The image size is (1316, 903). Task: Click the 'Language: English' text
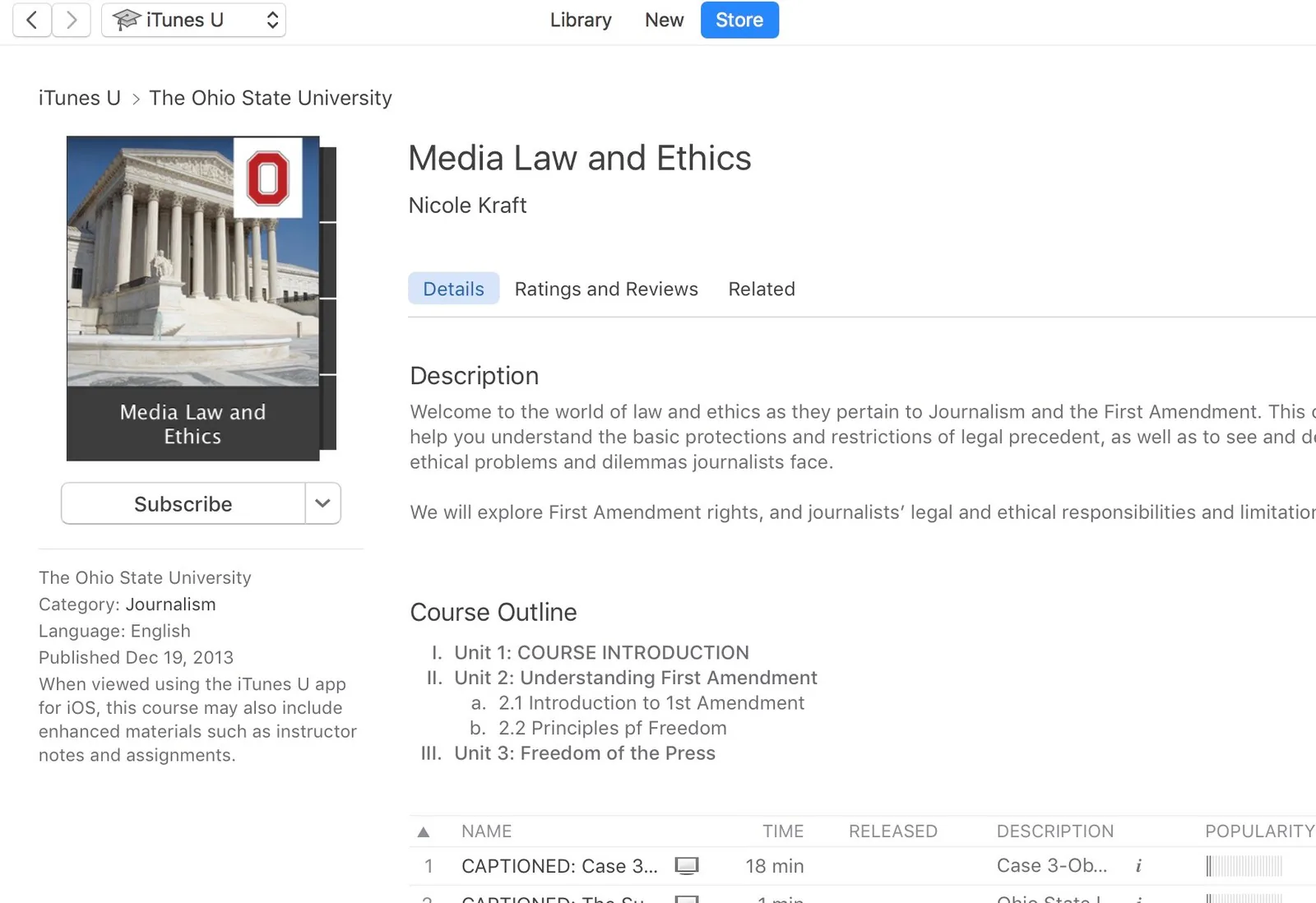click(x=114, y=631)
